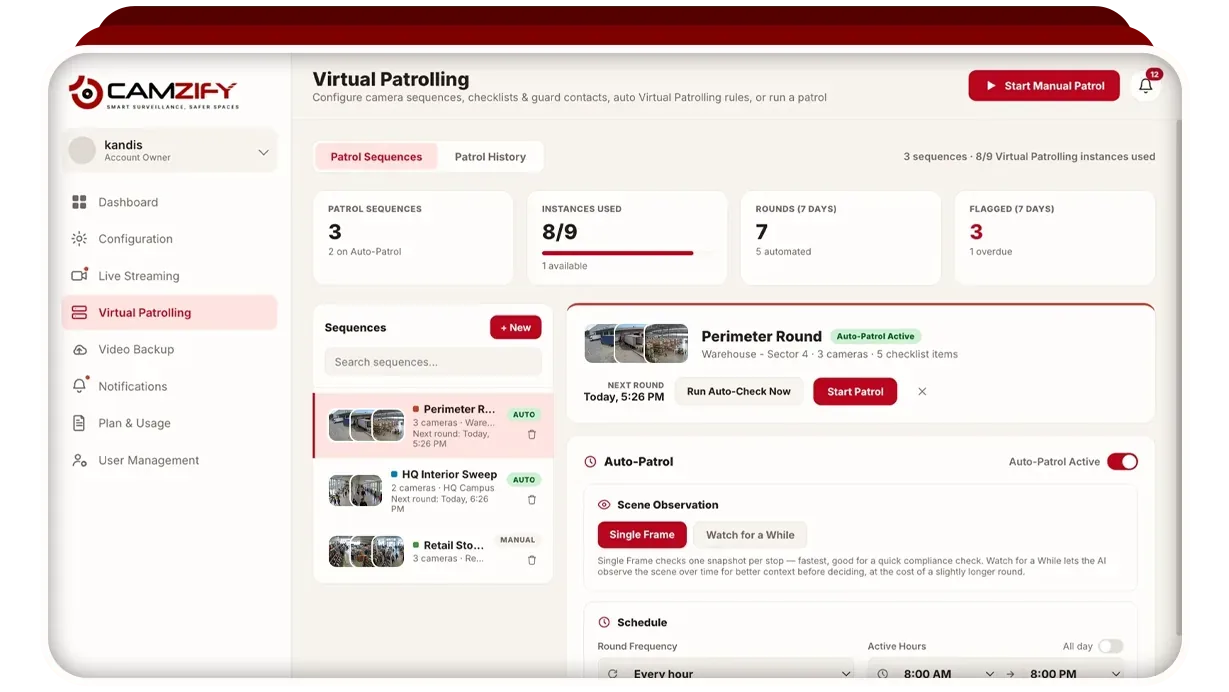Click Start Manual Patrol button
This screenshot has width=1229, height=692.
[1044, 86]
